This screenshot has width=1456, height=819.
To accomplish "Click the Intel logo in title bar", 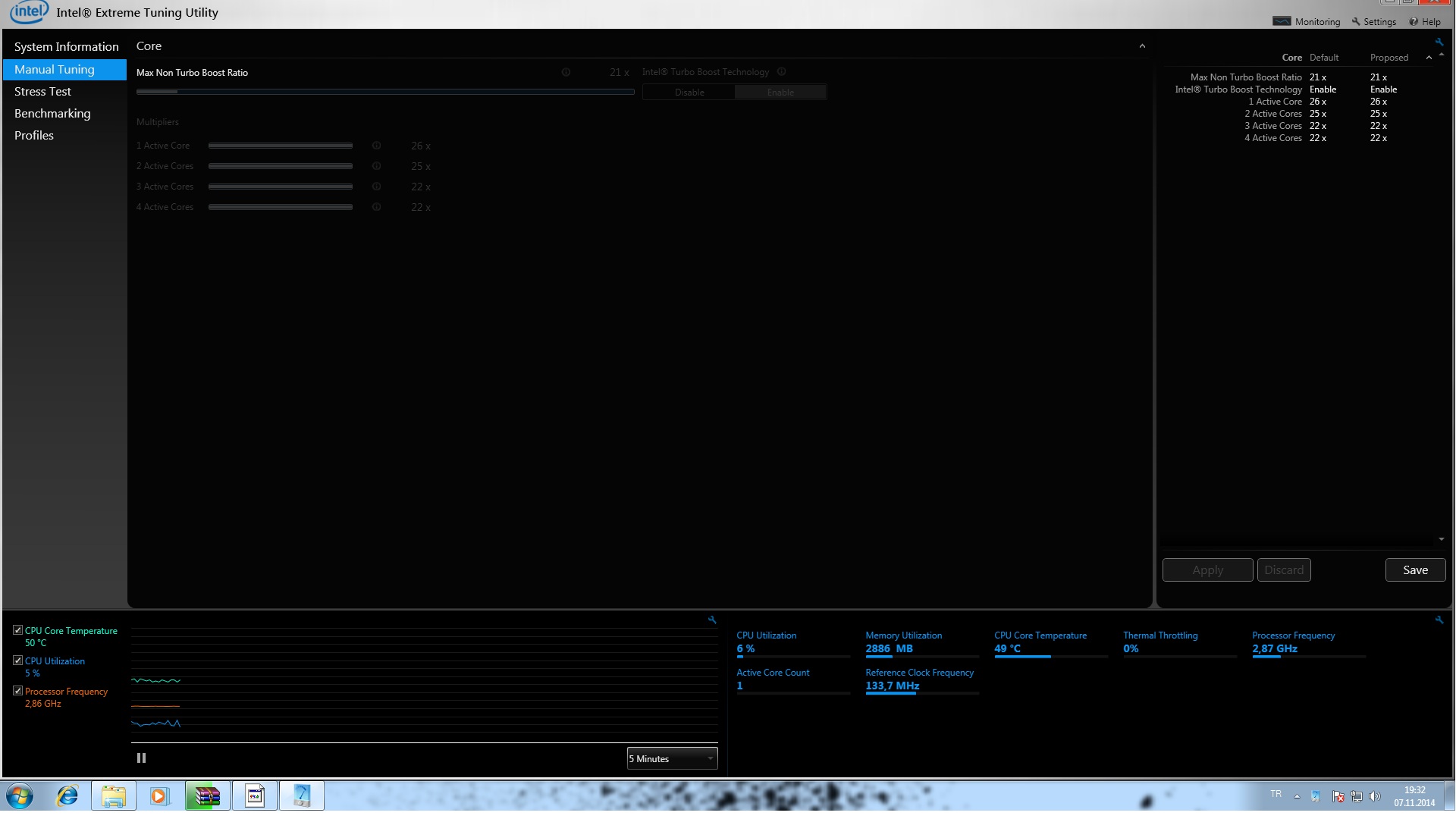I will [29, 11].
